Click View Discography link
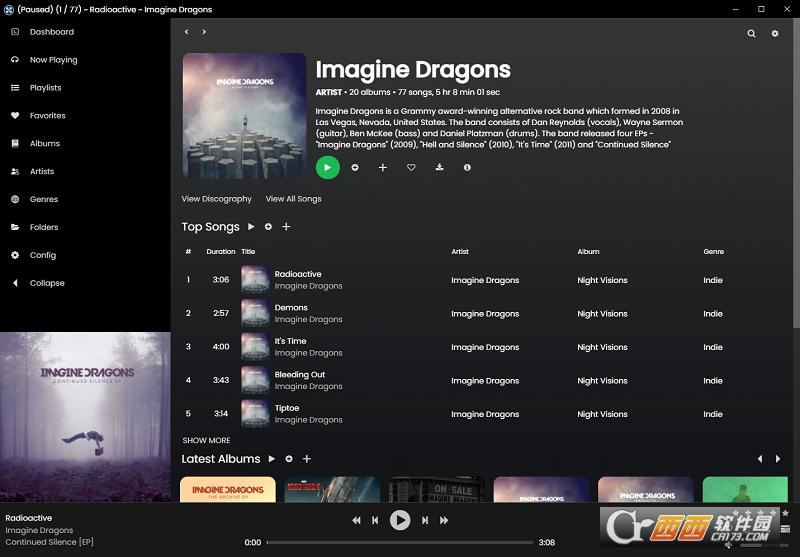The image size is (800, 557). pyautogui.click(x=216, y=199)
